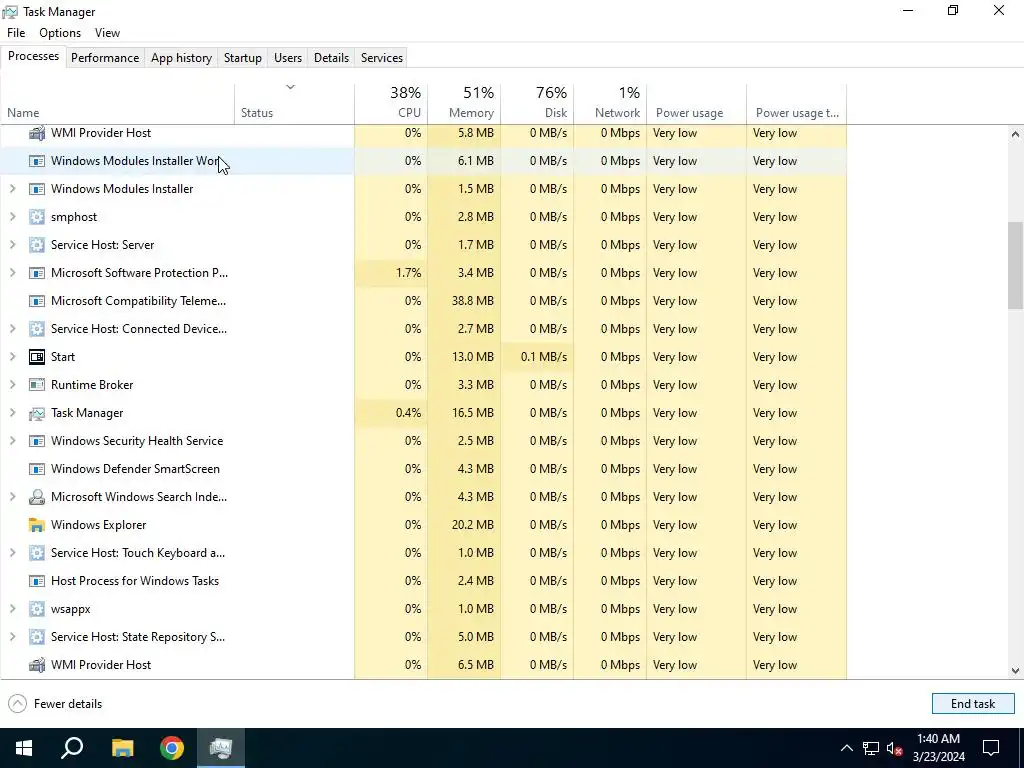This screenshot has height=768, width=1024.
Task: Switch to the App history tab
Action: tap(181, 57)
